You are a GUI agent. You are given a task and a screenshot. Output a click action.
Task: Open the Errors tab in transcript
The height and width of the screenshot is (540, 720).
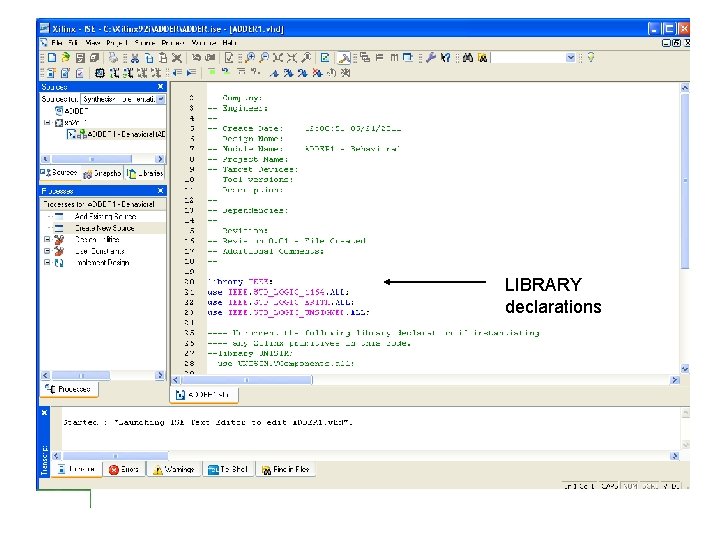125,469
